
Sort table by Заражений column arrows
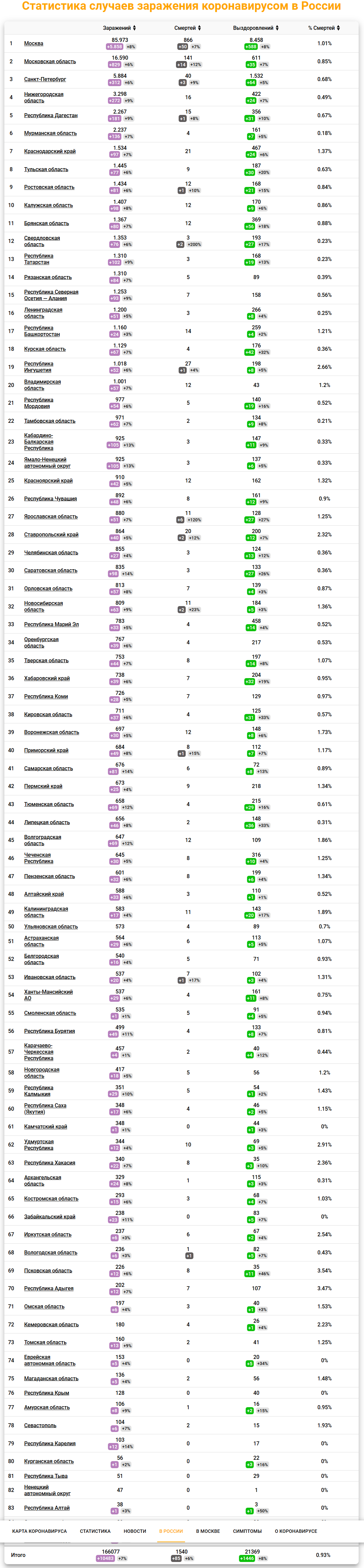(134, 28)
